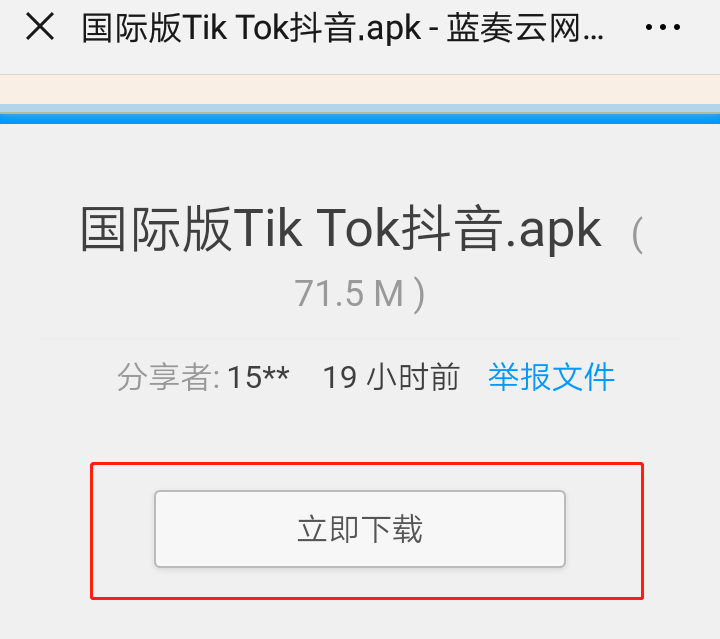Screen dimensions: 720x639
Task: Click the 国际版Tik Tok抖音.apk file name heading
Action: click(340, 229)
